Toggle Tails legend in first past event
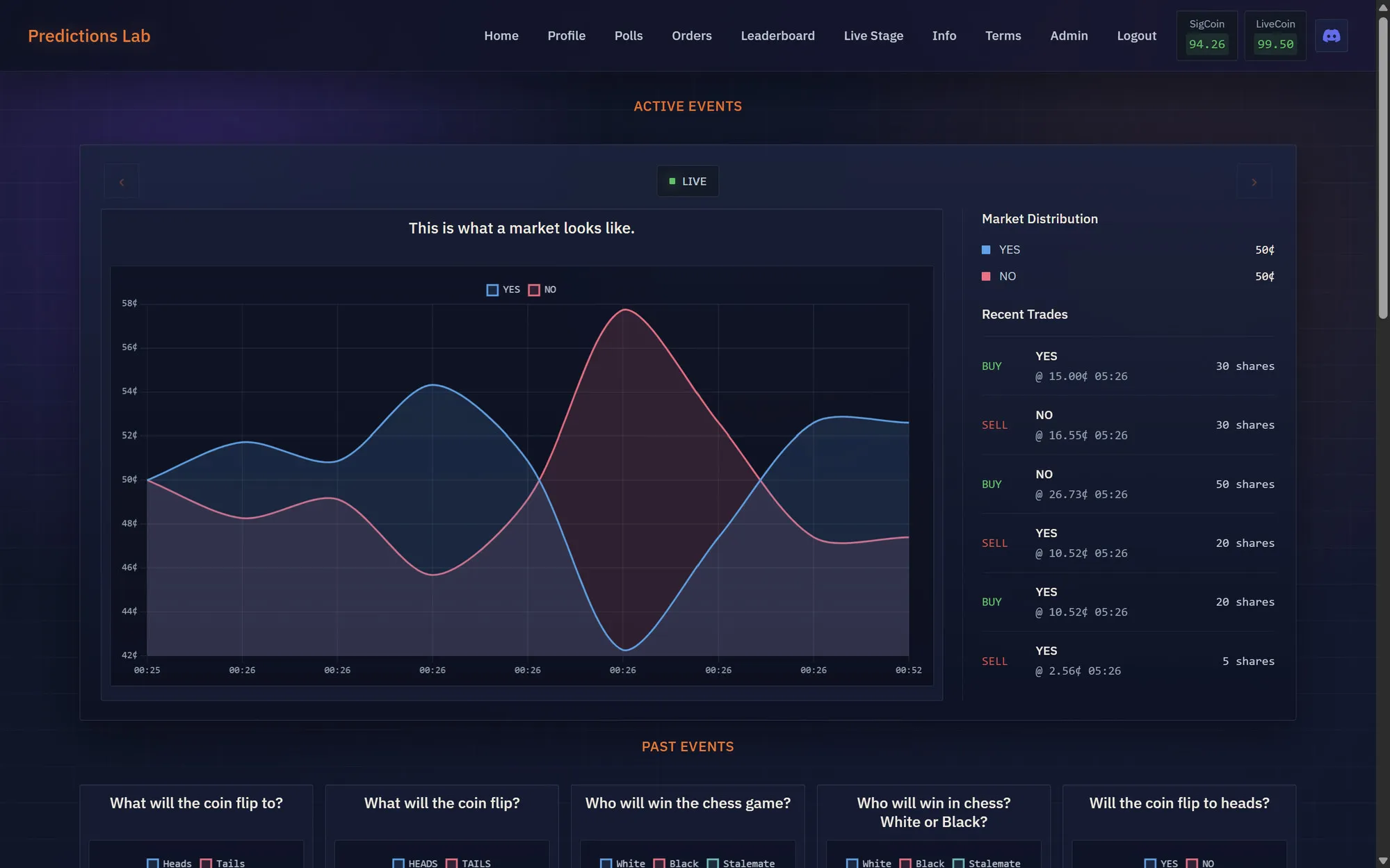This screenshot has width=1390, height=868. [223, 863]
